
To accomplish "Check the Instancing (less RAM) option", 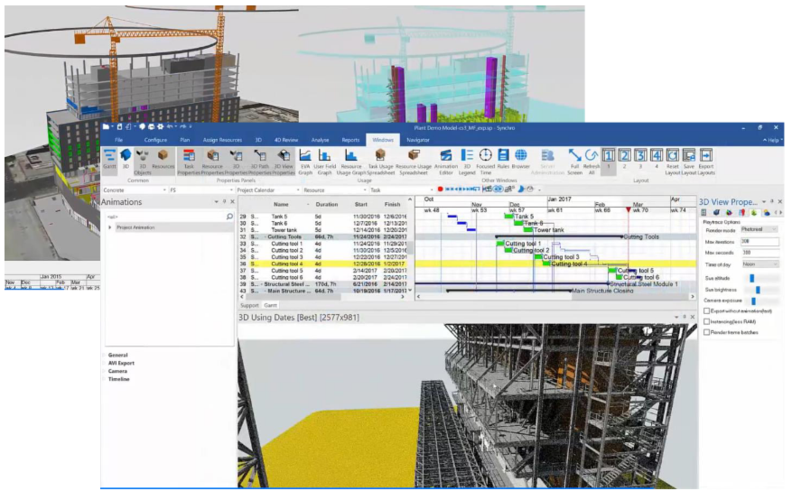I will click(x=709, y=322).
